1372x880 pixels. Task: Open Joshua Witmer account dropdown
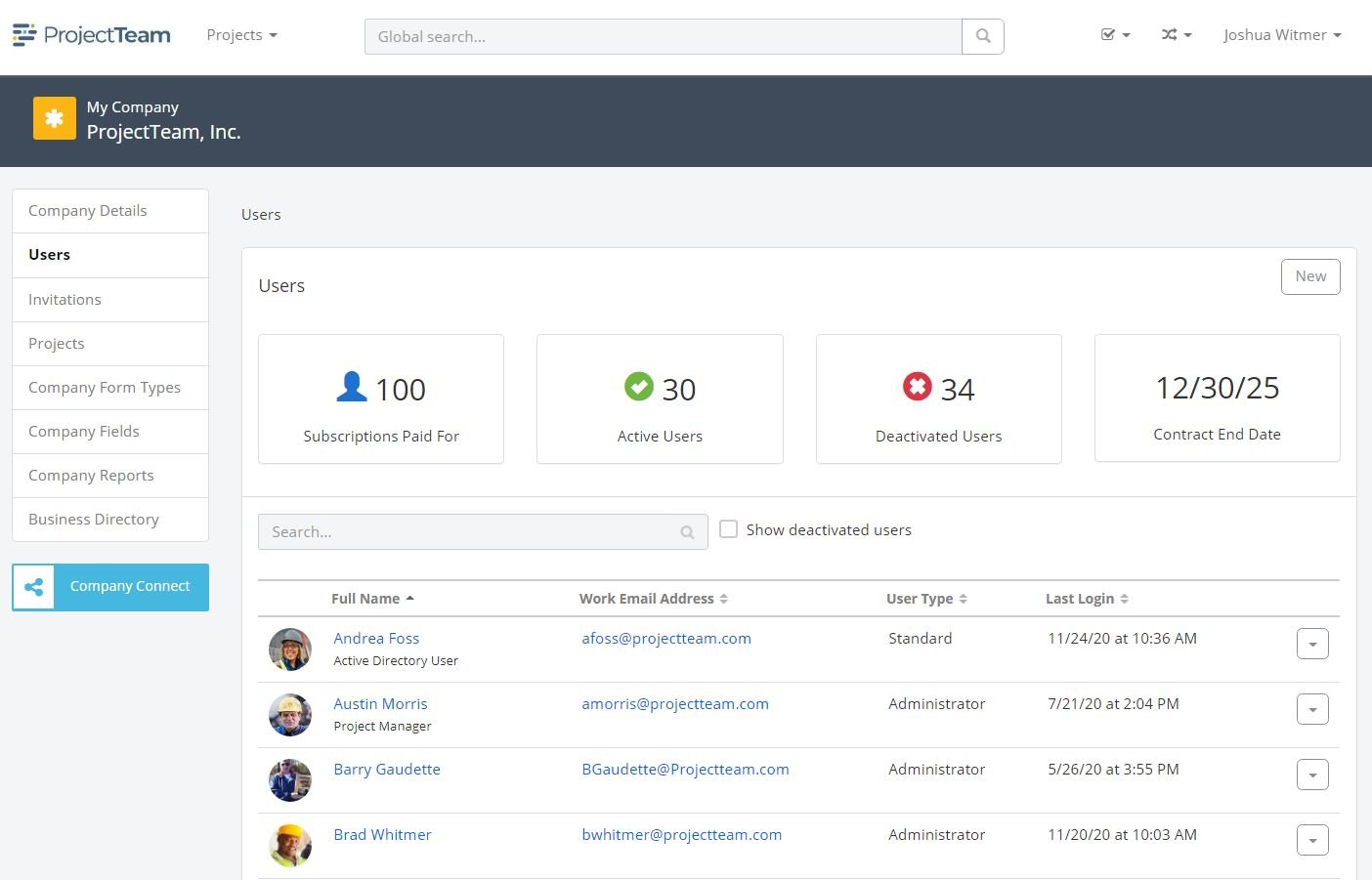click(x=1282, y=35)
